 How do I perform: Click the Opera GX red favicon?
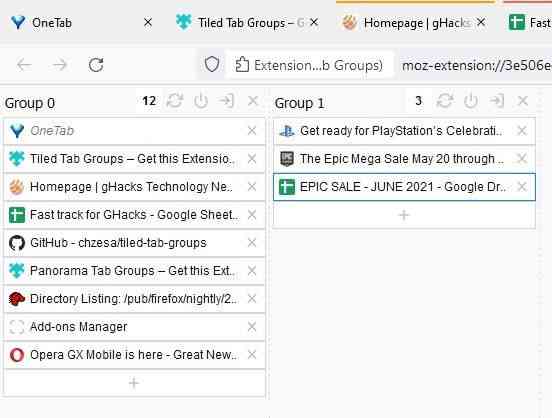click(17, 355)
